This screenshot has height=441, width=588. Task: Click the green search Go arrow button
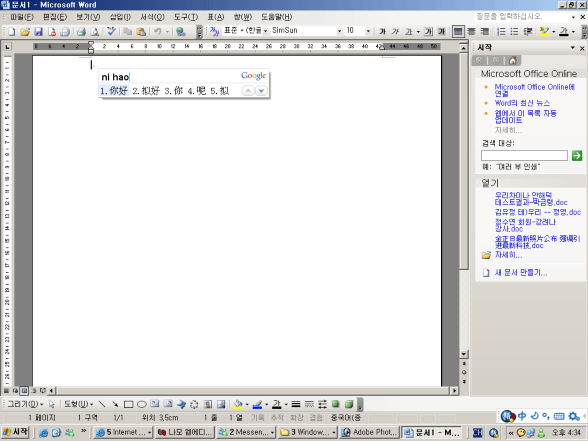click(x=577, y=155)
